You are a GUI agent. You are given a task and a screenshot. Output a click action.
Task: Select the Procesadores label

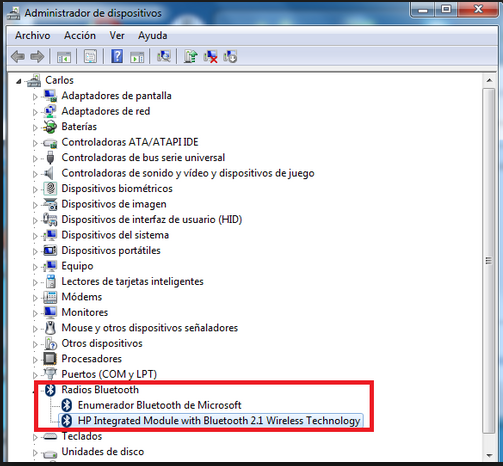tap(92, 359)
